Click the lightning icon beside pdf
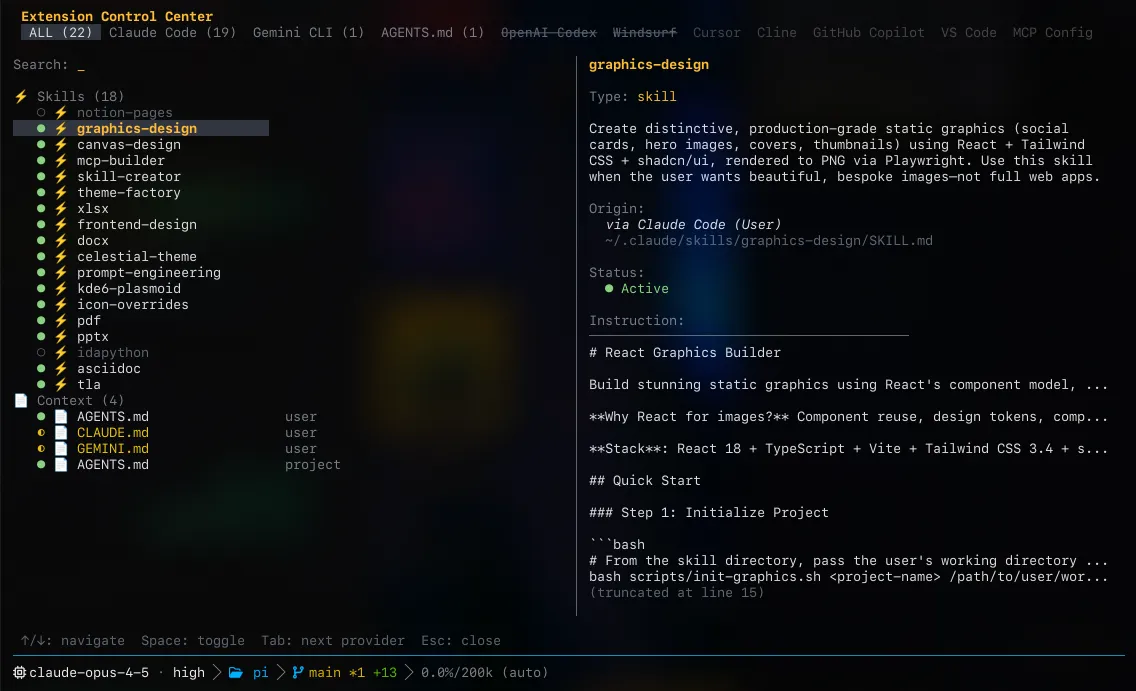This screenshot has height=691, width=1136. 62,320
